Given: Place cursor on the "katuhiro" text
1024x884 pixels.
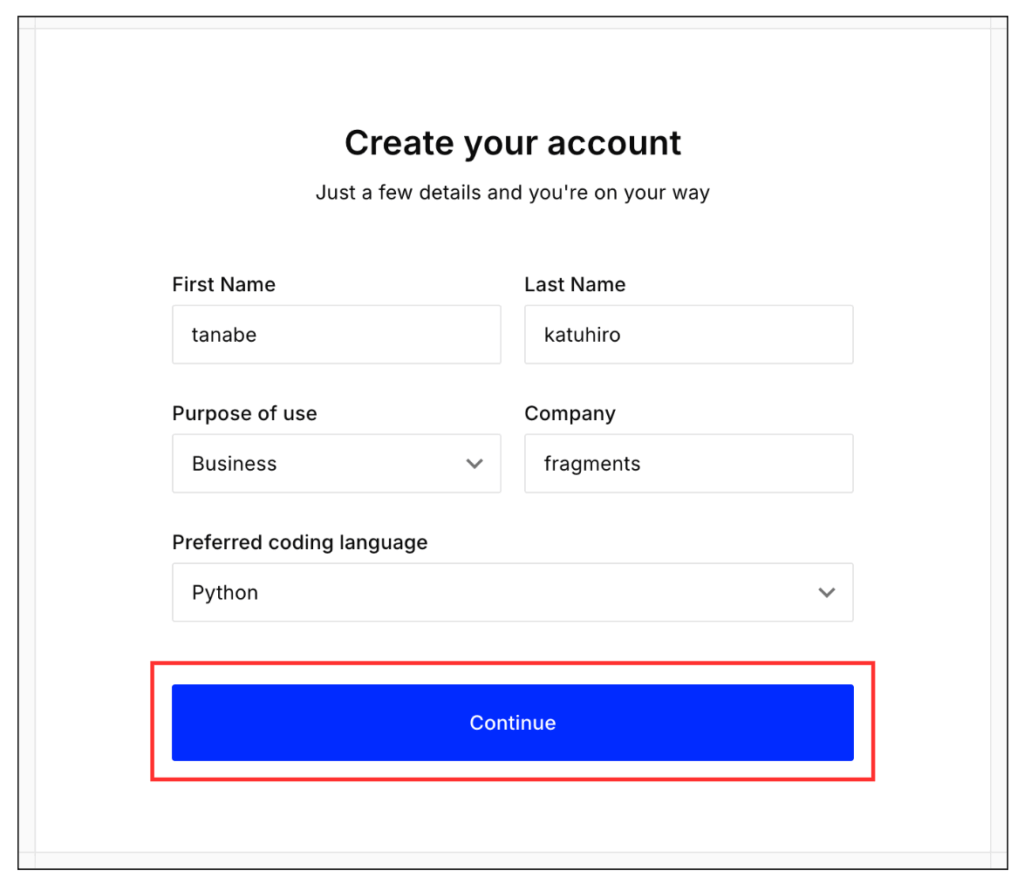Looking at the screenshot, I should click(582, 335).
